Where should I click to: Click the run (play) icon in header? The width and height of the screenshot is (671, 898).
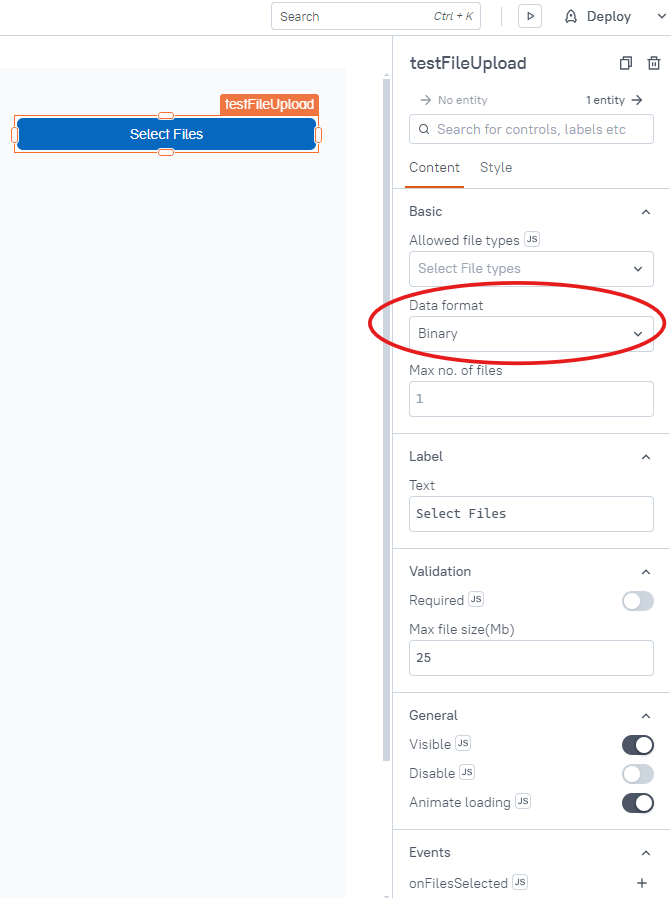[529, 16]
